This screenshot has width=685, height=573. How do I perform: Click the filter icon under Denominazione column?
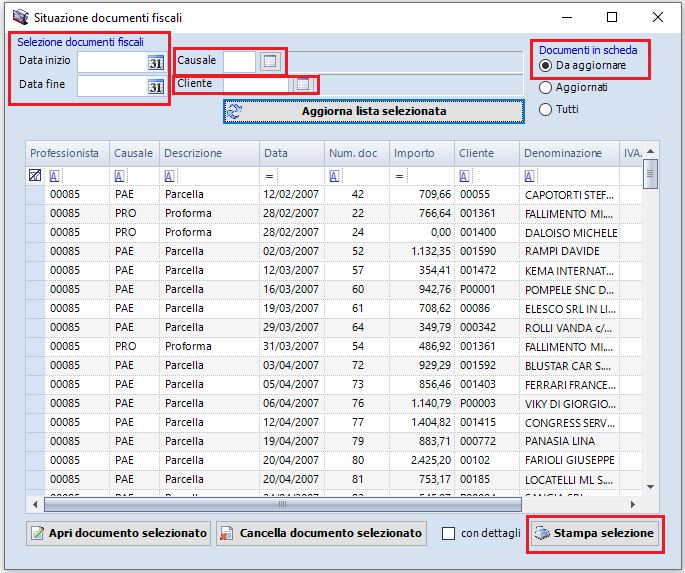[530, 176]
